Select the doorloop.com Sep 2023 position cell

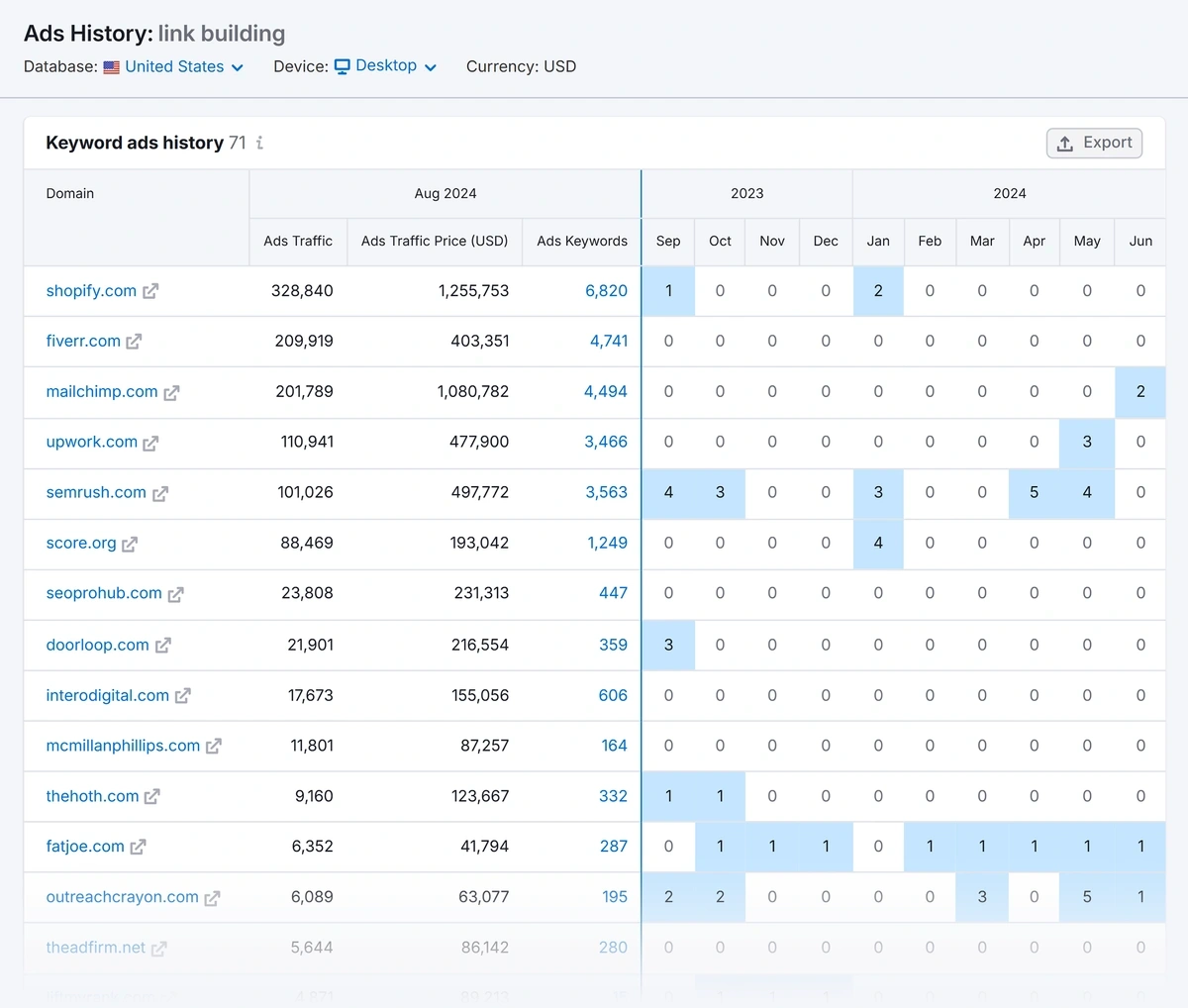tap(668, 646)
